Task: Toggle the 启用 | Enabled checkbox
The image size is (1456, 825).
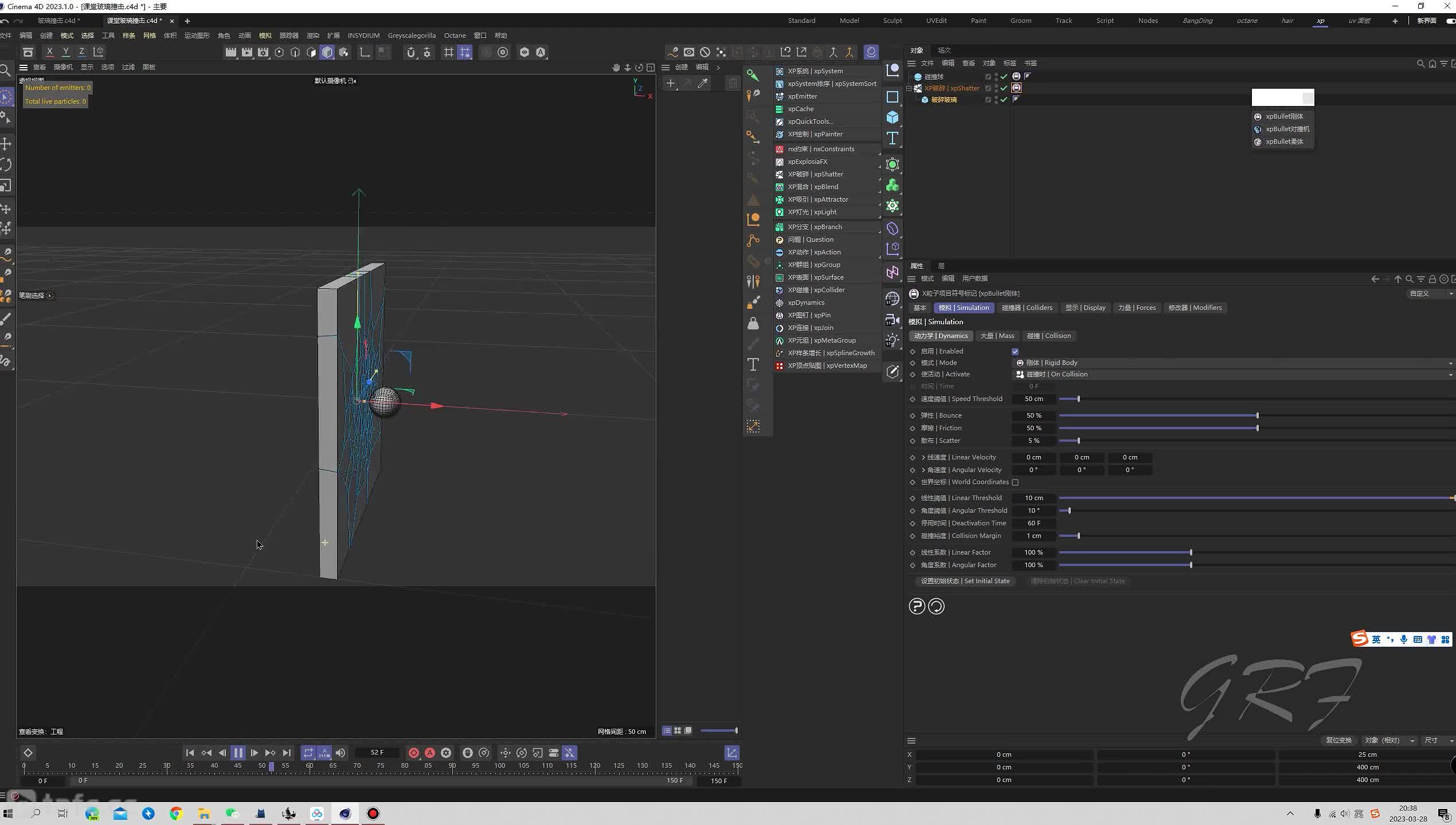Action: tap(1015, 352)
